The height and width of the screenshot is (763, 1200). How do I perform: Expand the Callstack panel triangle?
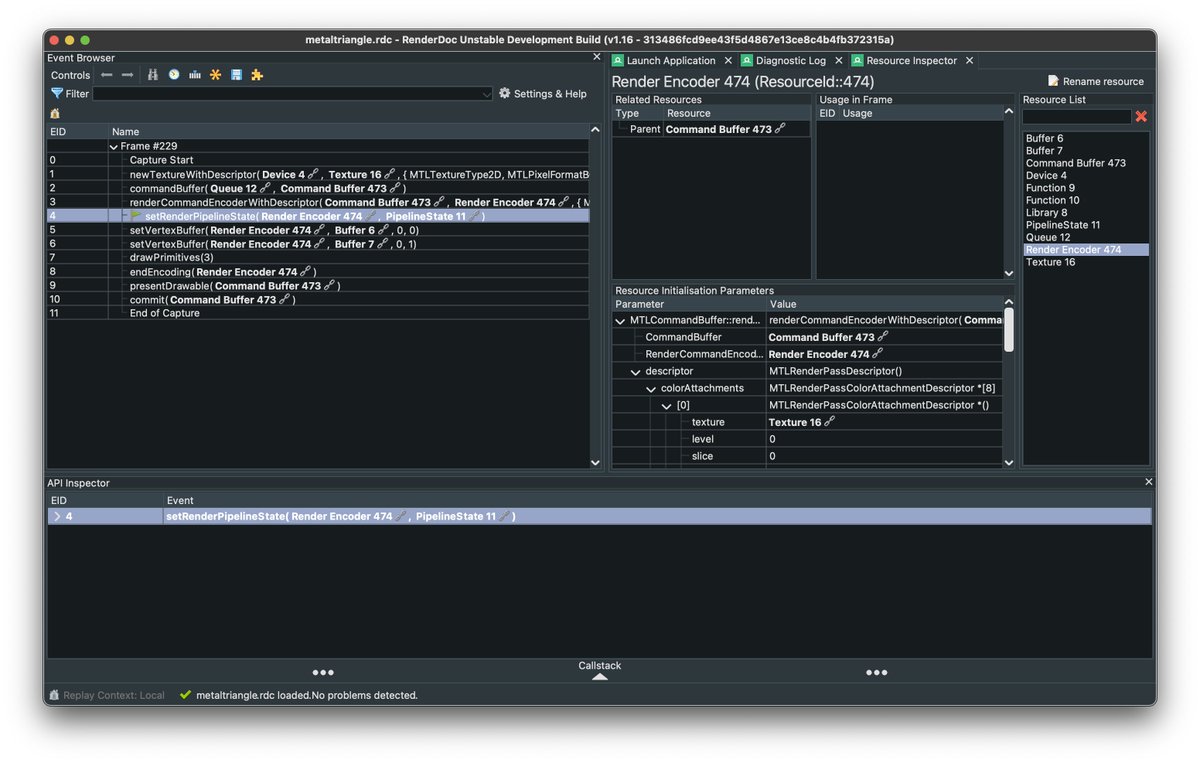pos(599,677)
